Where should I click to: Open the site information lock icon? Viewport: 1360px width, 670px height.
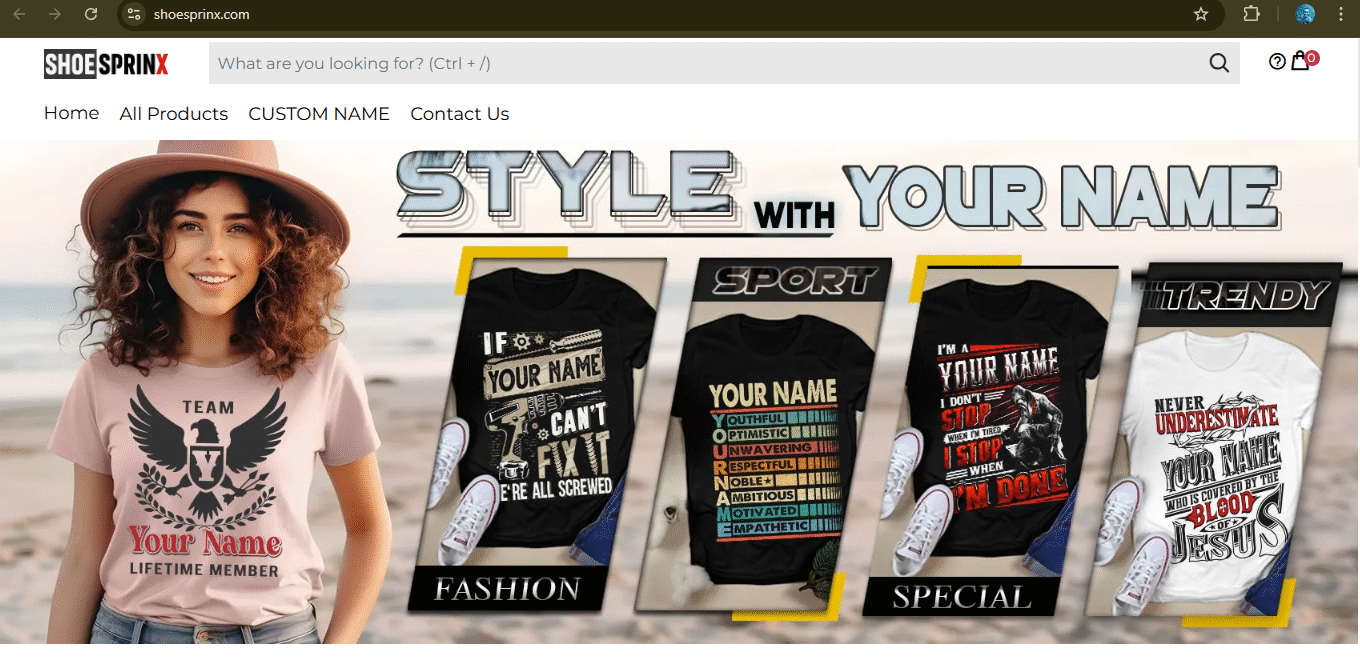[134, 15]
